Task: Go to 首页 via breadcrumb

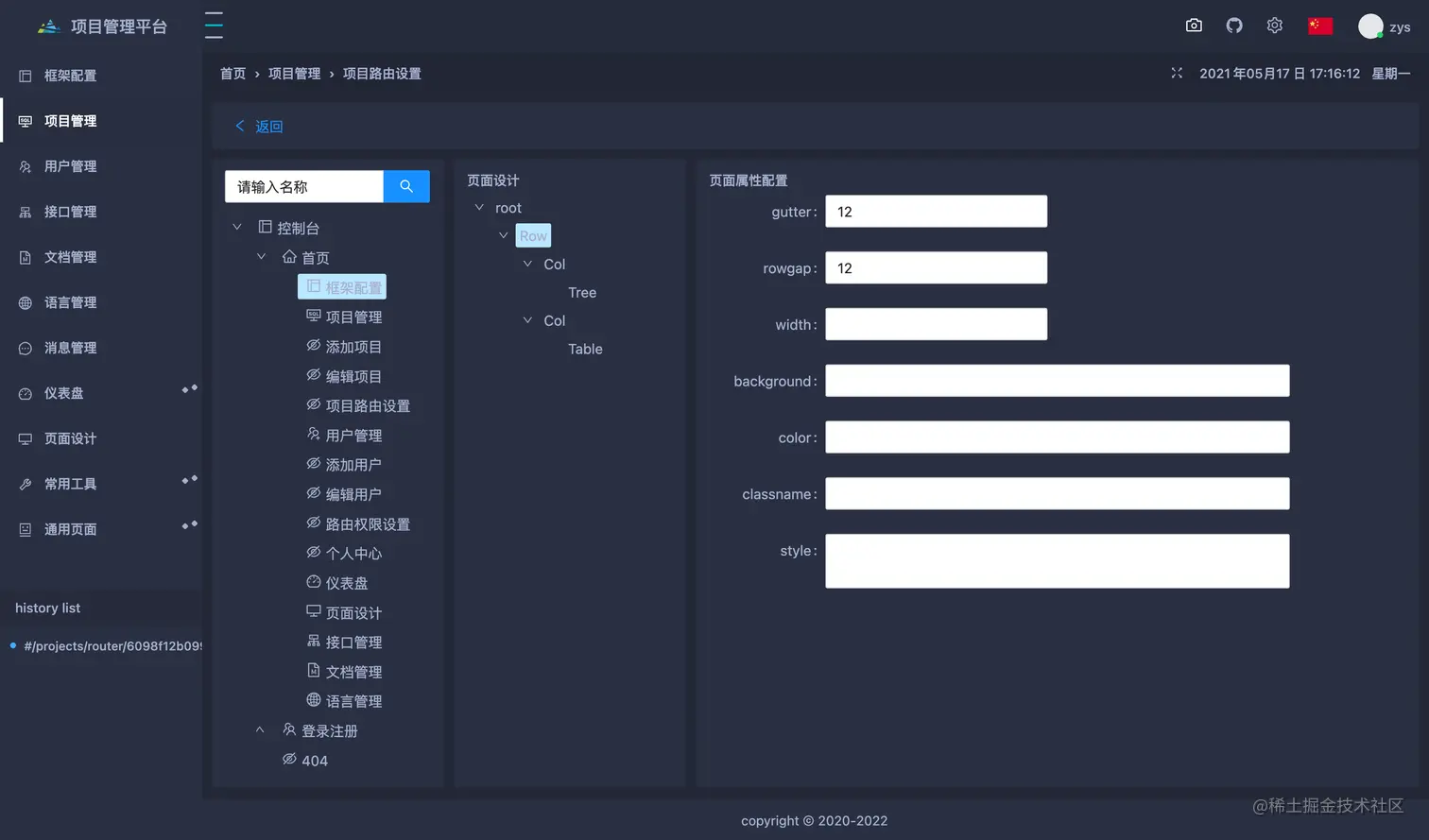Action: point(232,74)
